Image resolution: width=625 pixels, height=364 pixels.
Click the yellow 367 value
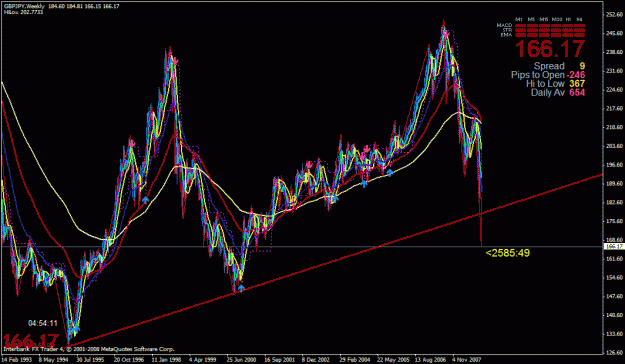click(577, 83)
